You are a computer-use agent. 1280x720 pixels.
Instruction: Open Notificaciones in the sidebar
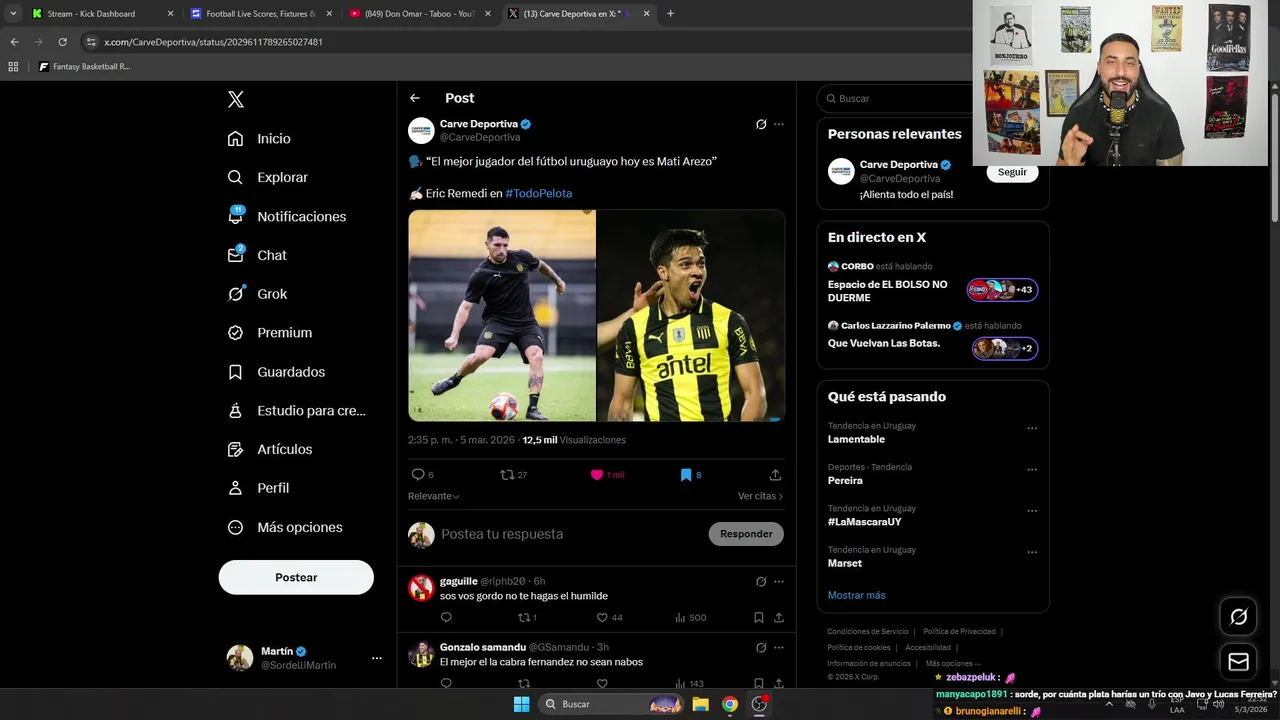tap(286, 216)
